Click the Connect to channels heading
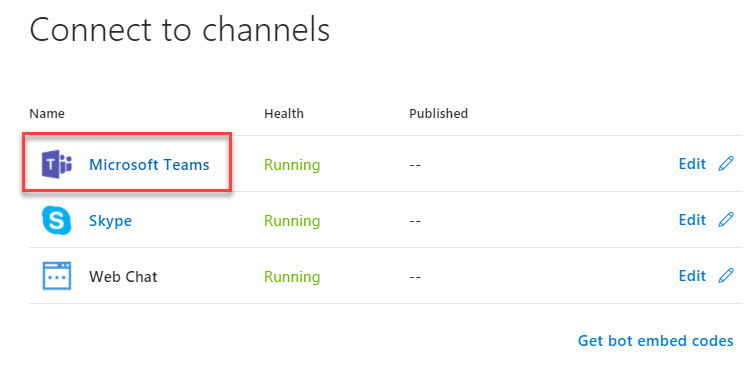Screen dimensions: 752x366 click(180, 30)
